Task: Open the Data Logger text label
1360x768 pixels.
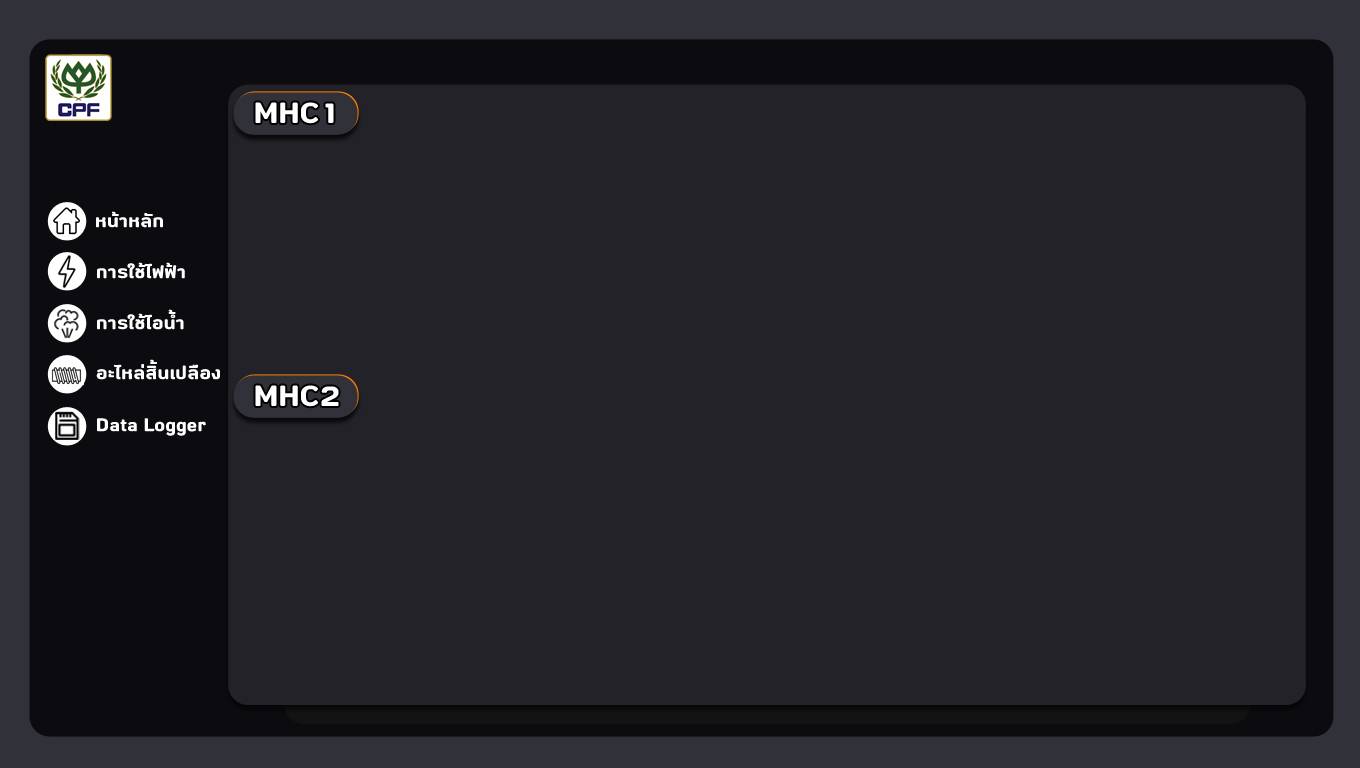Action: (x=151, y=425)
